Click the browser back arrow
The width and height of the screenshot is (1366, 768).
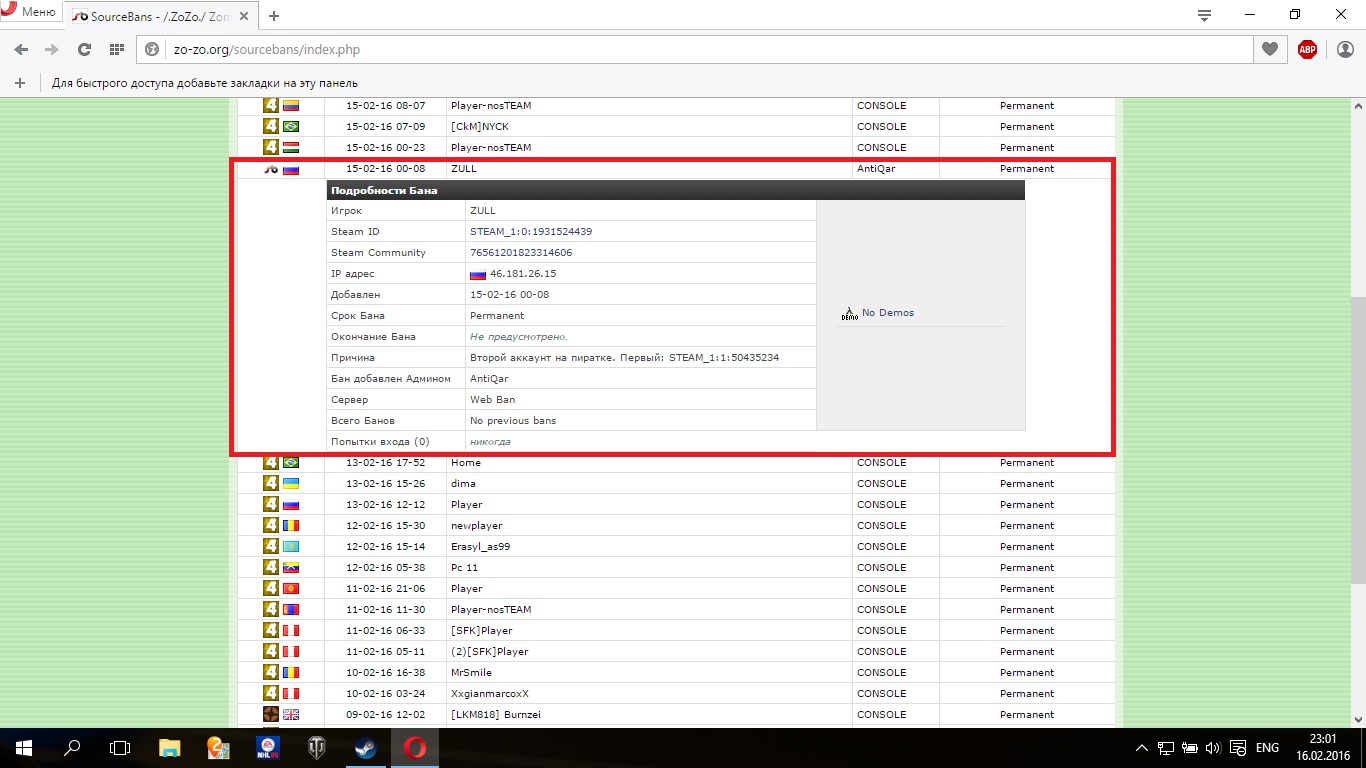tap(21, 49)
